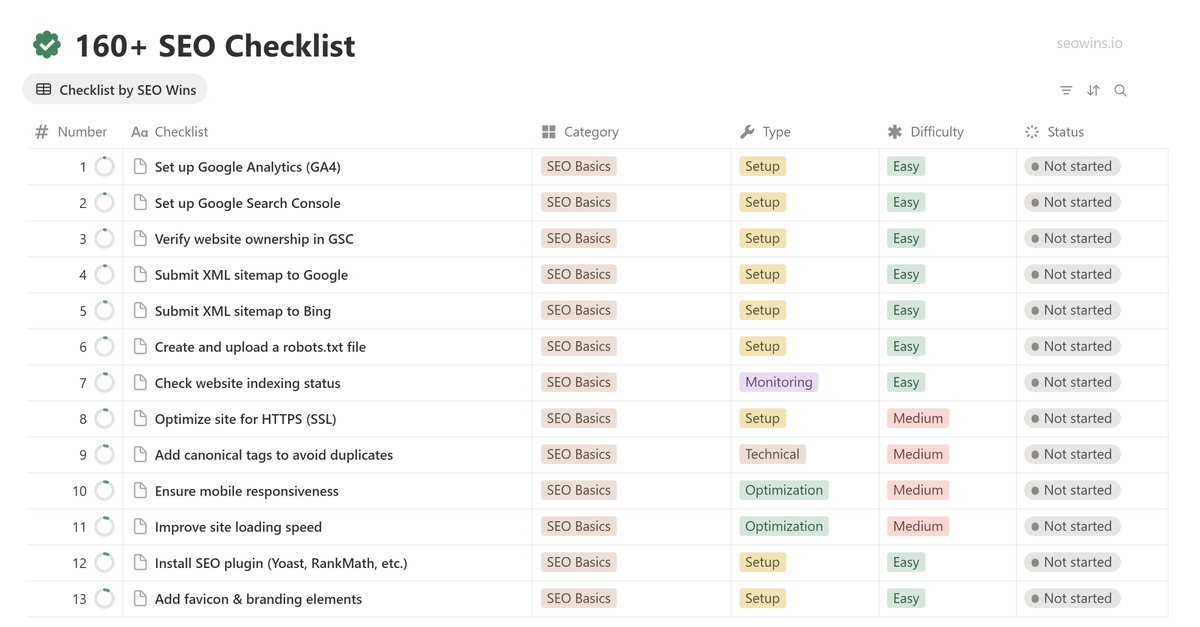Screen dimensions: 1200x627
Task: Click progress ring for row number 7
Action: tap(104, 383)
